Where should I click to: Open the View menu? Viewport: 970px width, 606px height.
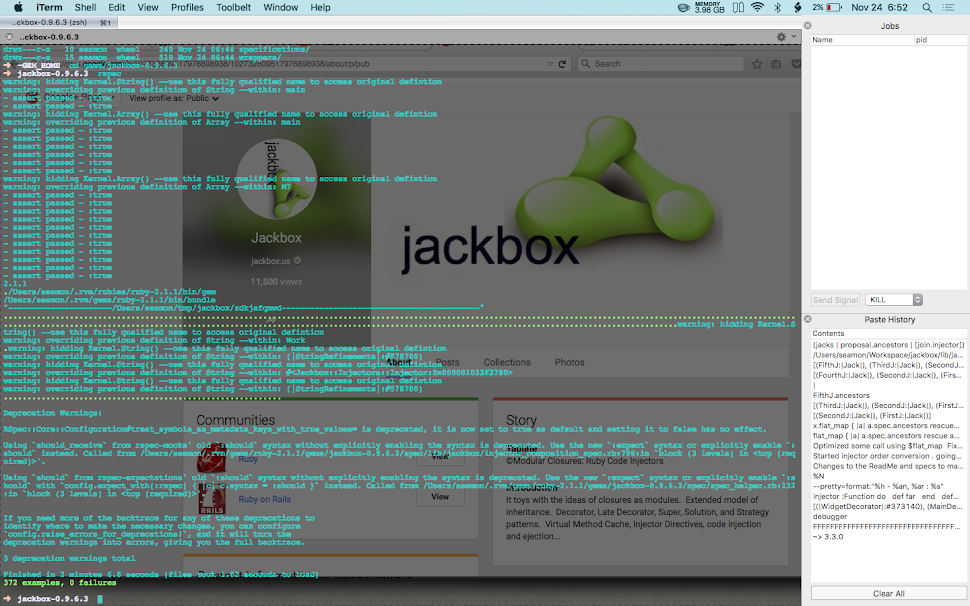coord(148,7)
